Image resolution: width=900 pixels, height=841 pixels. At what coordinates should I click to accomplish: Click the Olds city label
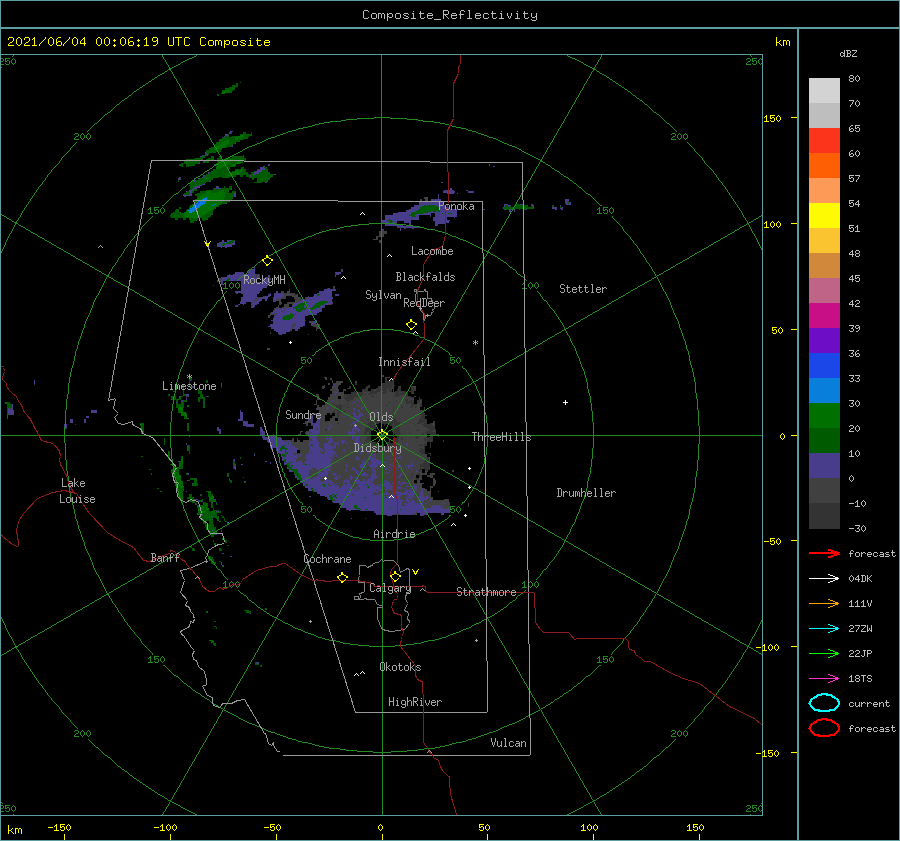pyautogui.click(x=381, y=417)
